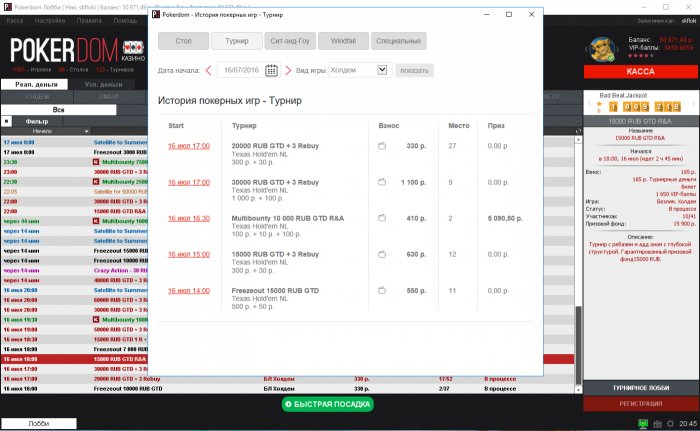700x431 pixels.
Task: Open the Правила menu in lobby
Action: [x=89, y=21]
